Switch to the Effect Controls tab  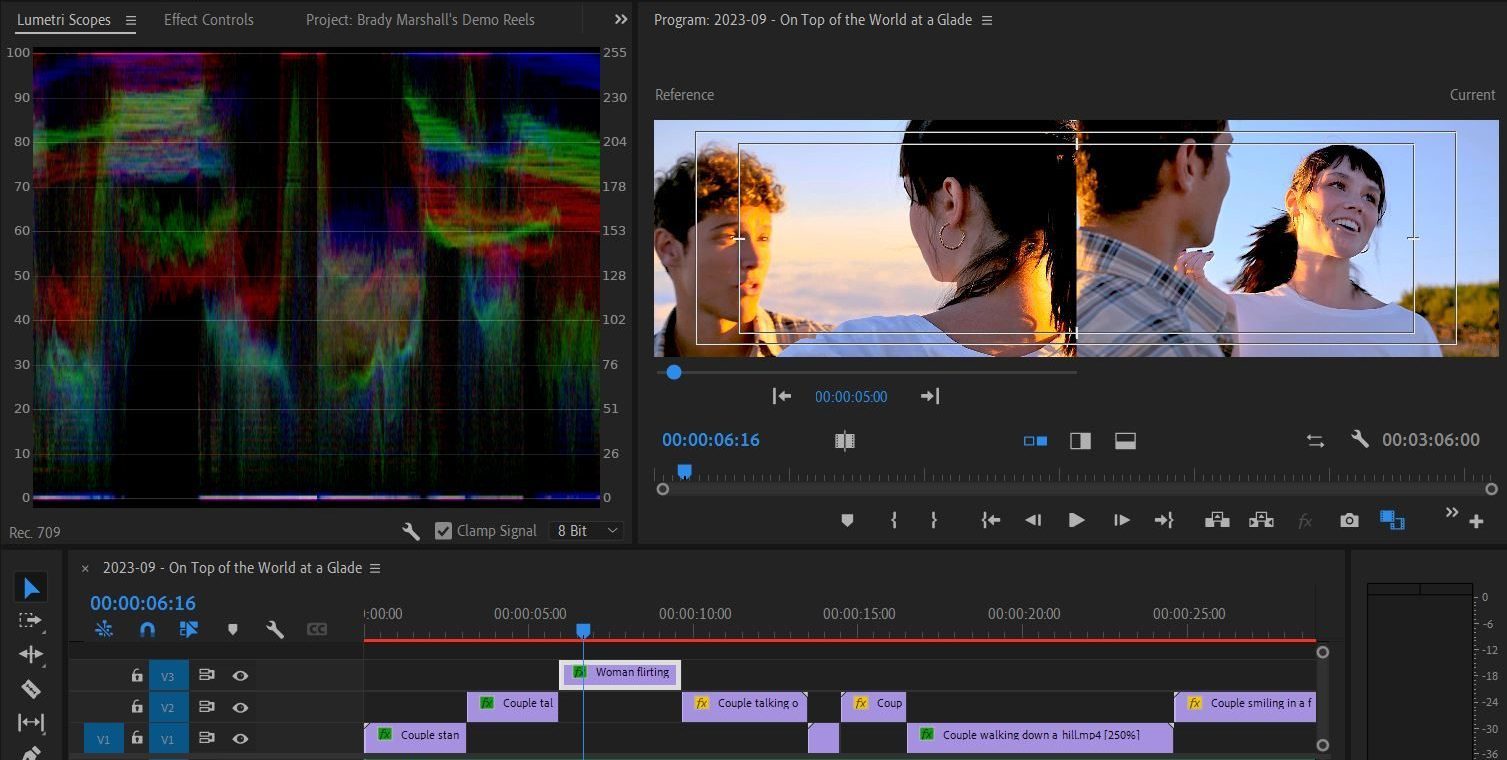coord(209,20)
